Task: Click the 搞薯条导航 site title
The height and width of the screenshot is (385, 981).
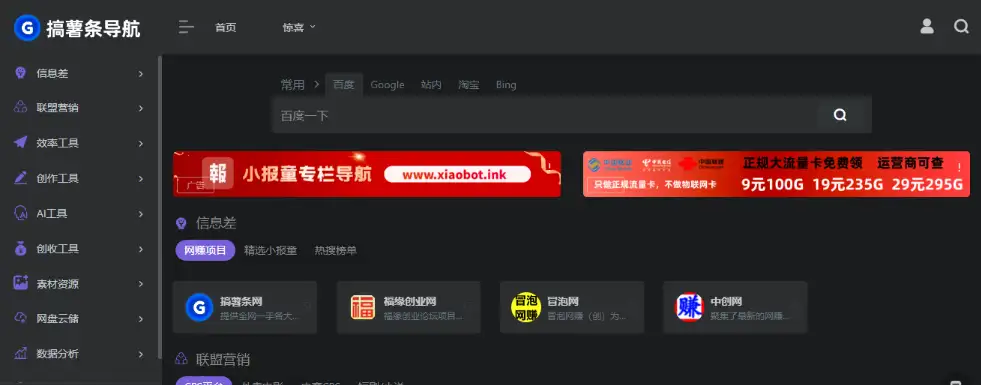Action: point(94,28)
